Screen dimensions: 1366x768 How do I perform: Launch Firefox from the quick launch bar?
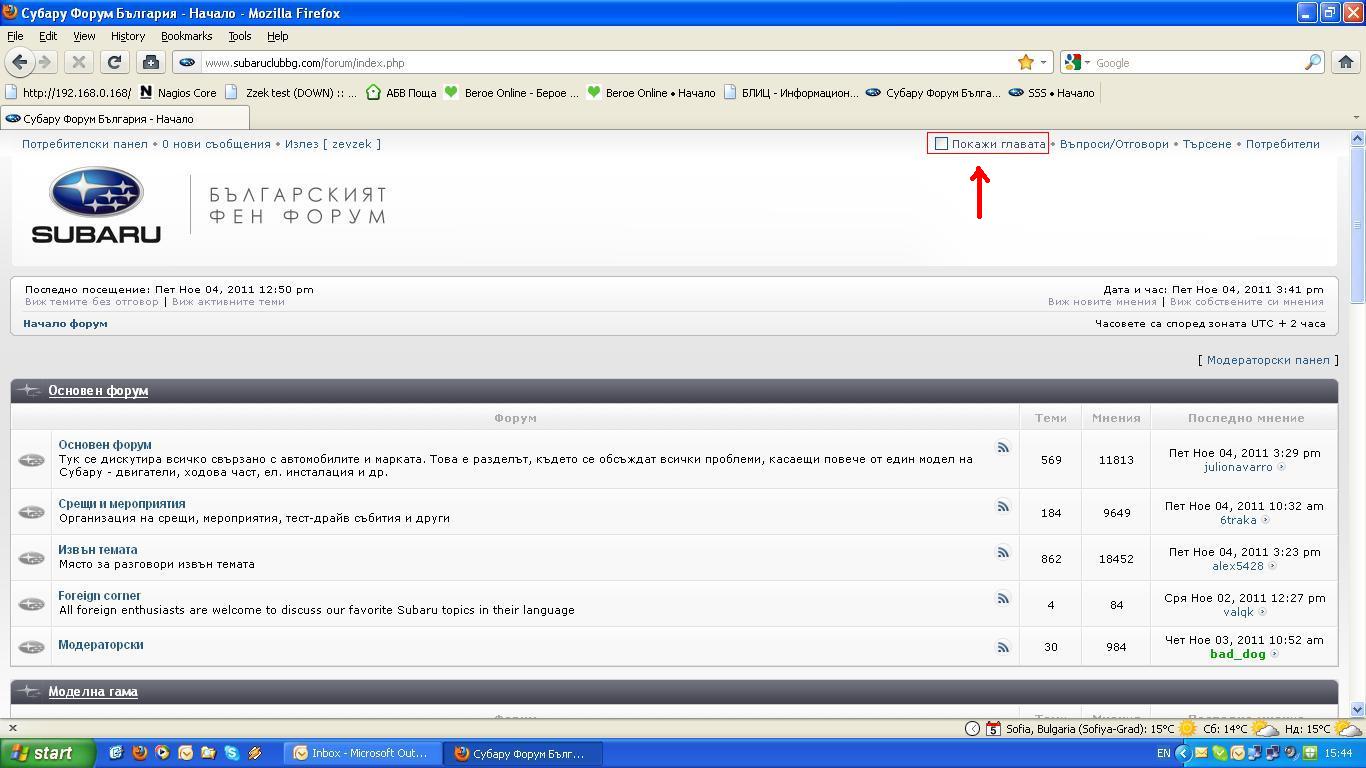(139, 753)
